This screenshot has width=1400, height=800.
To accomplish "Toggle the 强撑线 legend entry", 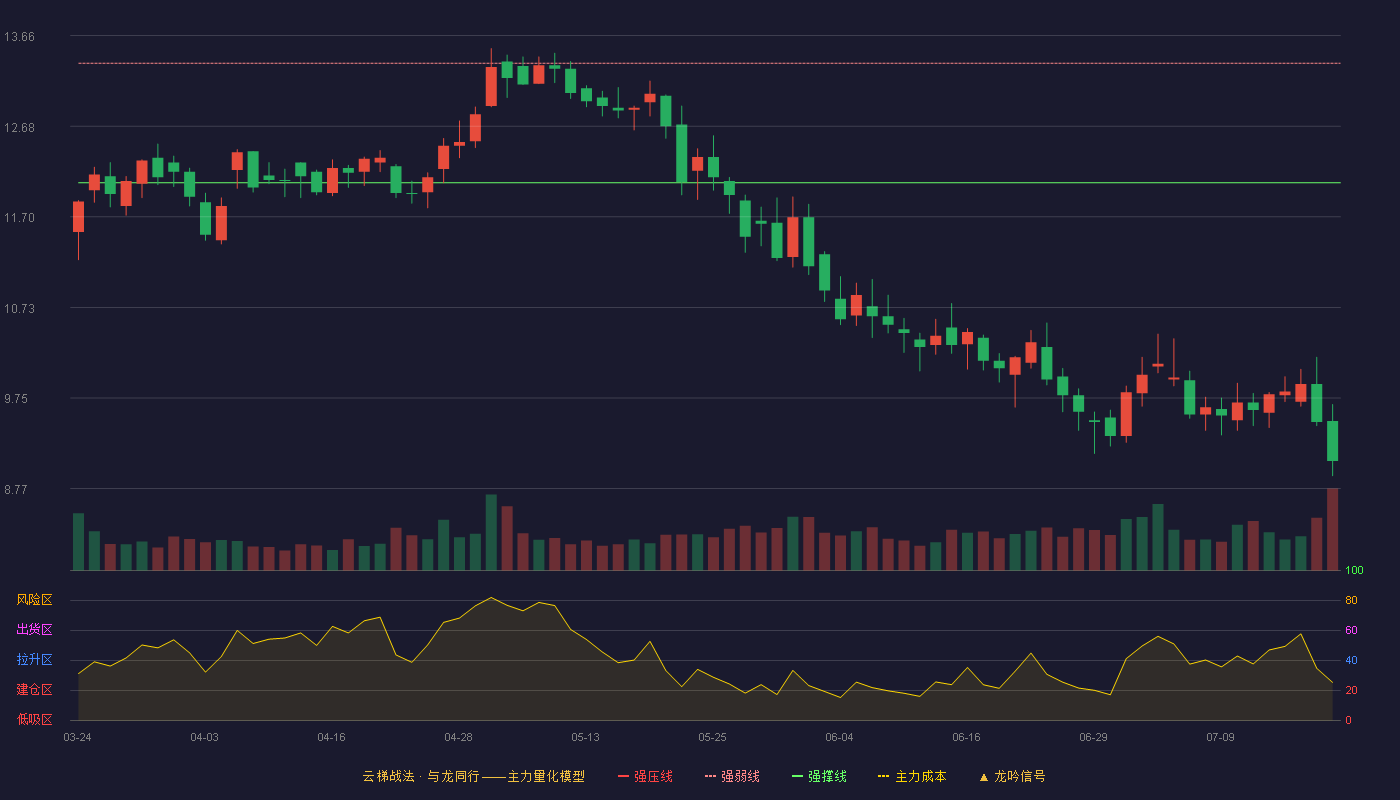I will (x=819, y=776).
